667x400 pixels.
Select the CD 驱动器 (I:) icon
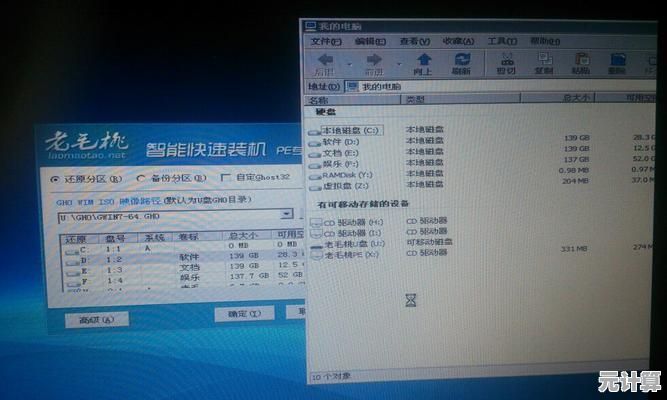point(316,234)
